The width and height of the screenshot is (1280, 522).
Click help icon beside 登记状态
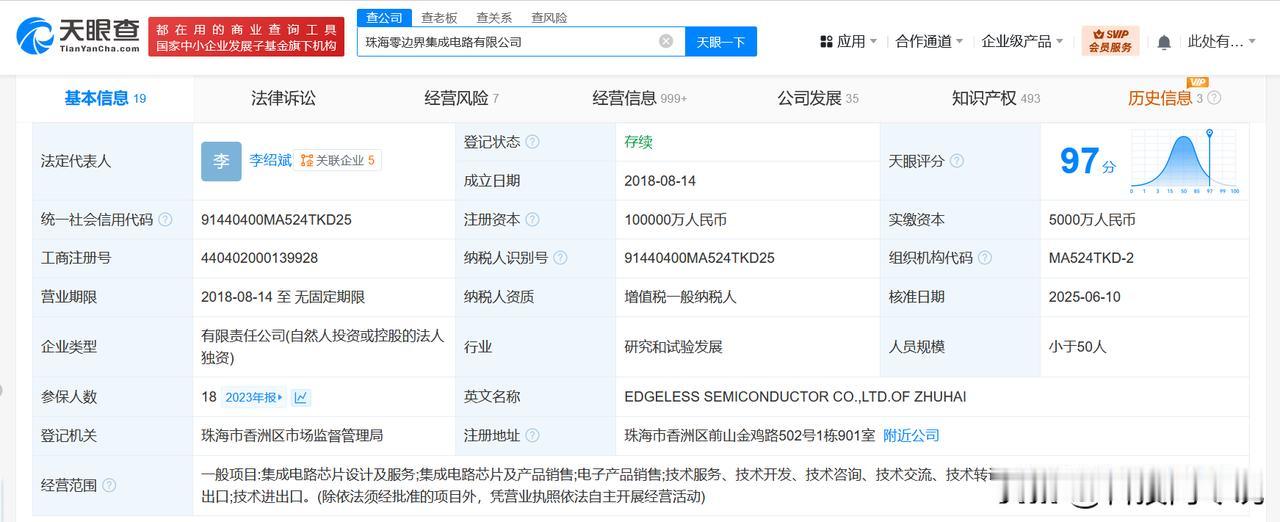[x=532, y=142]
